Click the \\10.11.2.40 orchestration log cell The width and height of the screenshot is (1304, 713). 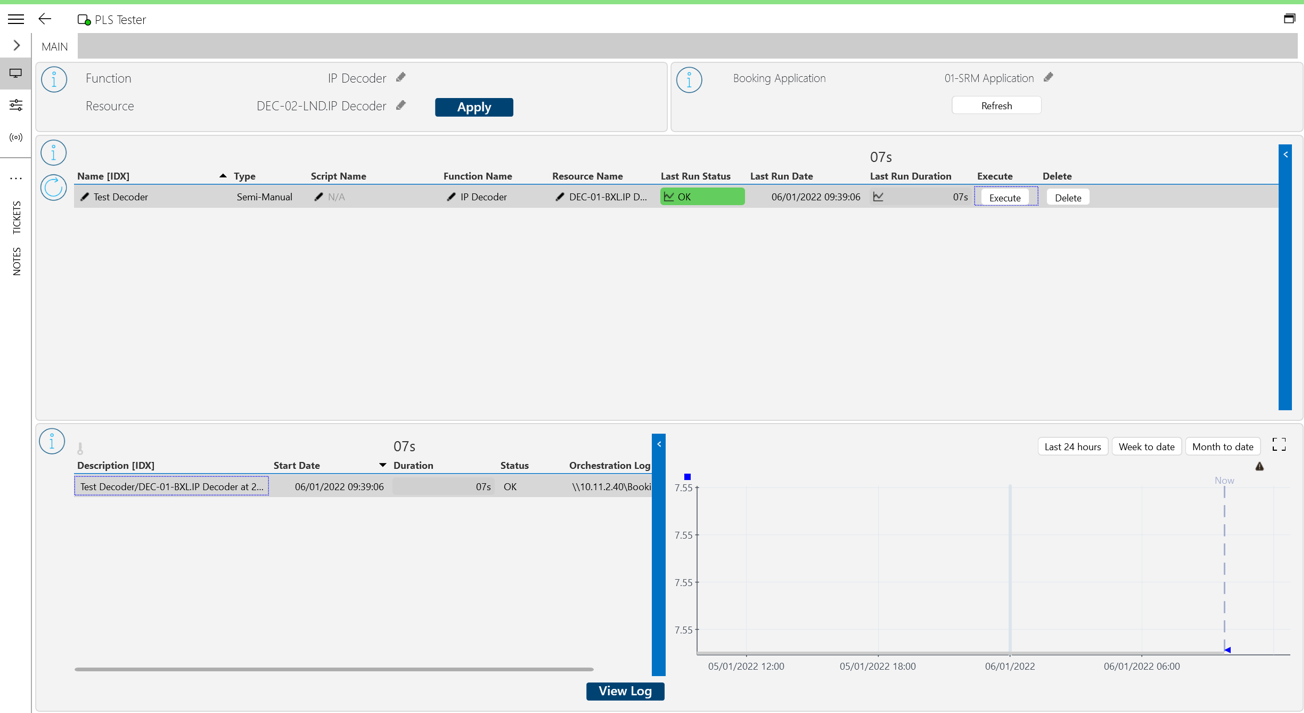pos(611,487)
